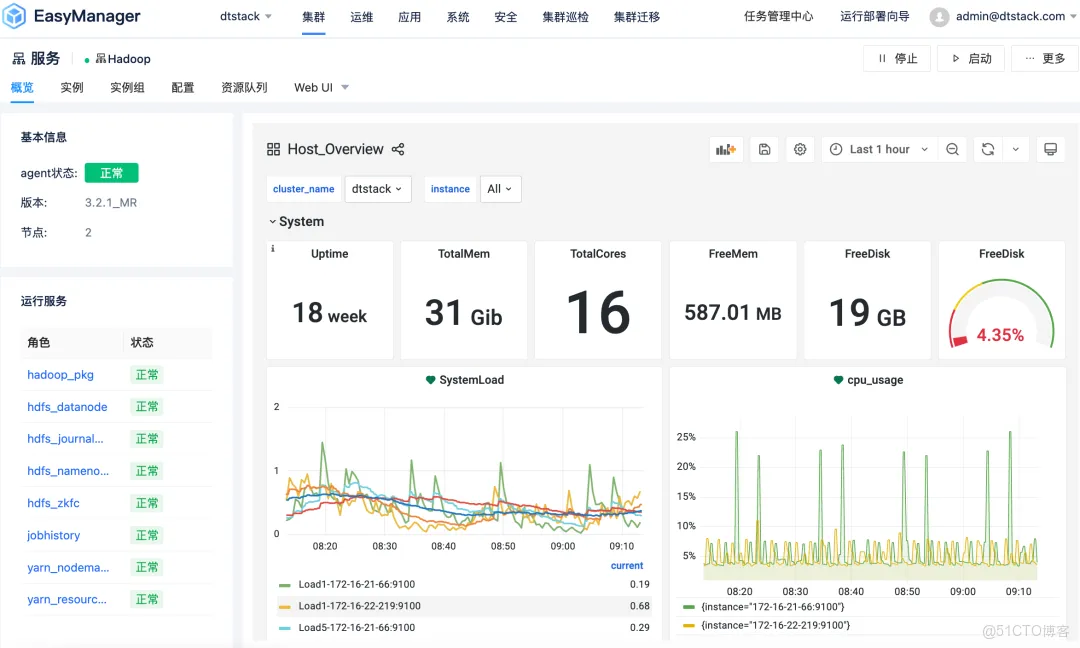Cycle view mode with the monitor icon
Viewport: 1080px width, 648px height.
point(1050,149)
